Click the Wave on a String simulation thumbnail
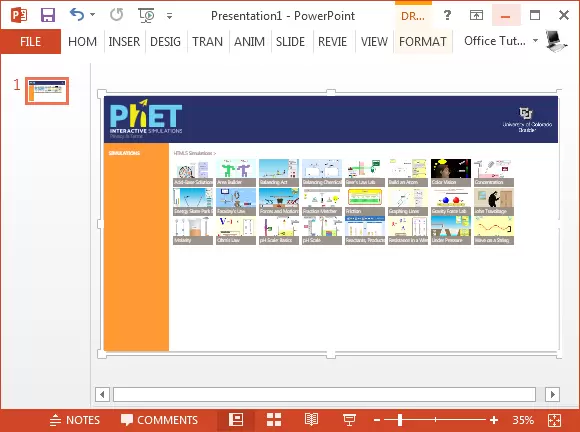This screenshot has height=432, width=580. [x=494, y=231]
